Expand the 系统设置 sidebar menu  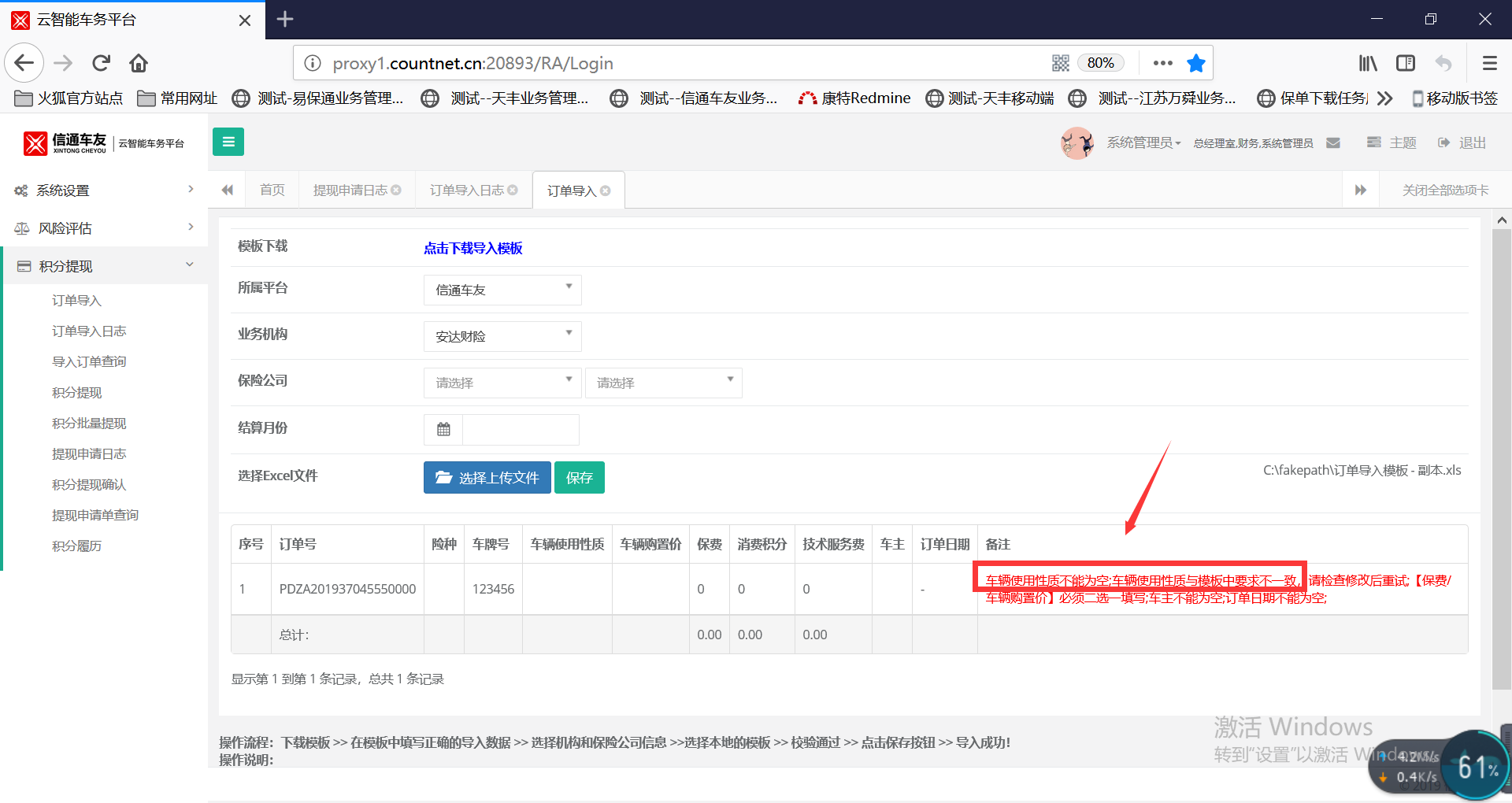pyautogui.click(x=104, y=191)
